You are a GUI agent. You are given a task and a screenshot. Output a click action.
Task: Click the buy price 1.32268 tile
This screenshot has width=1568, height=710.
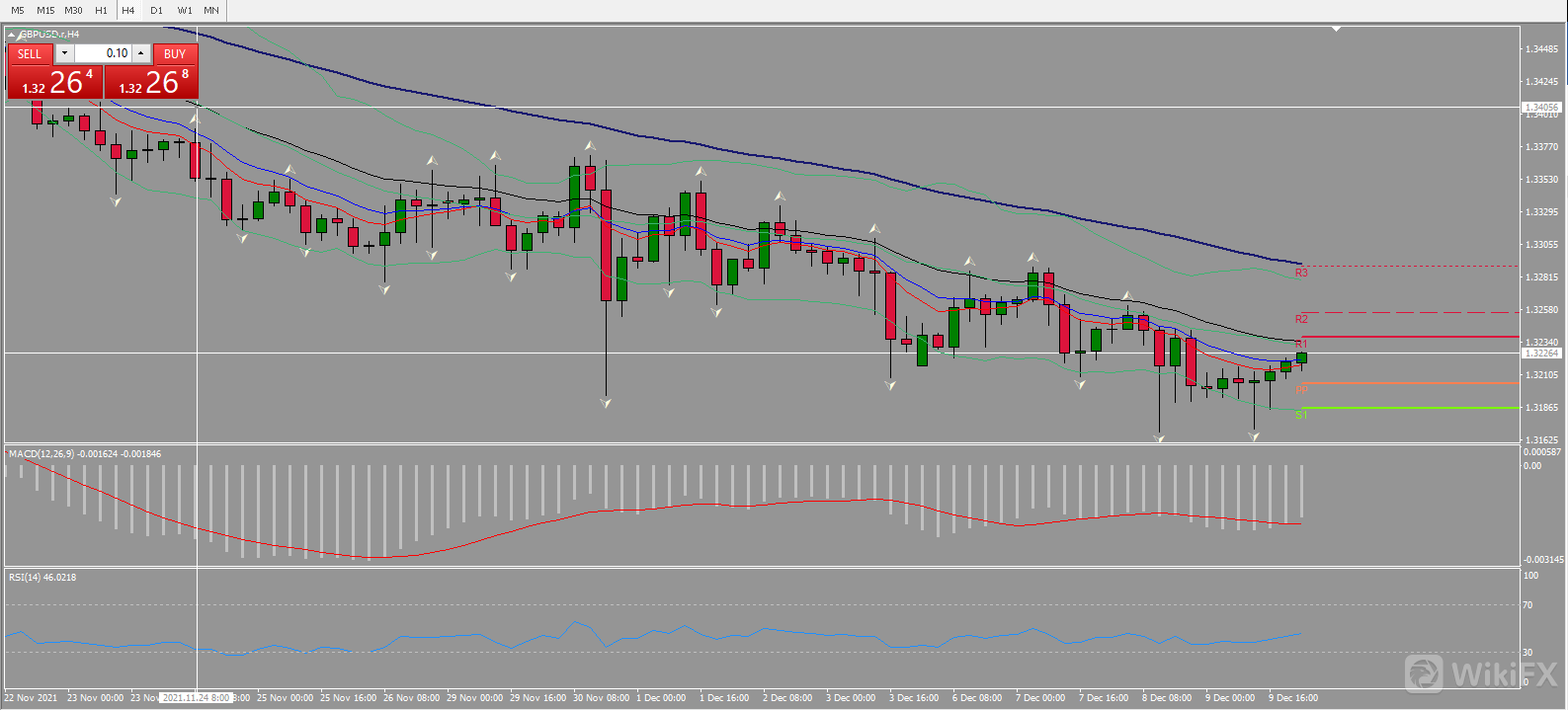[x=151, y=83]
